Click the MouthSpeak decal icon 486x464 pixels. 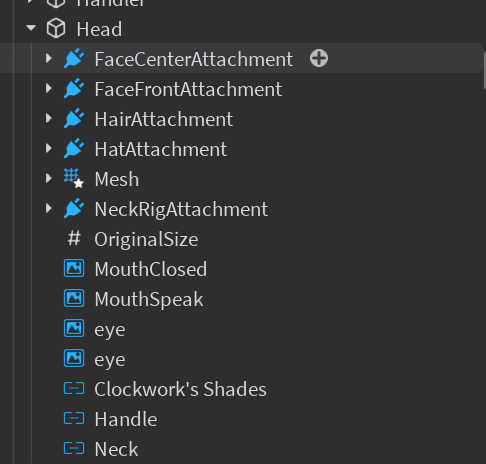click(x=74, y=298)
